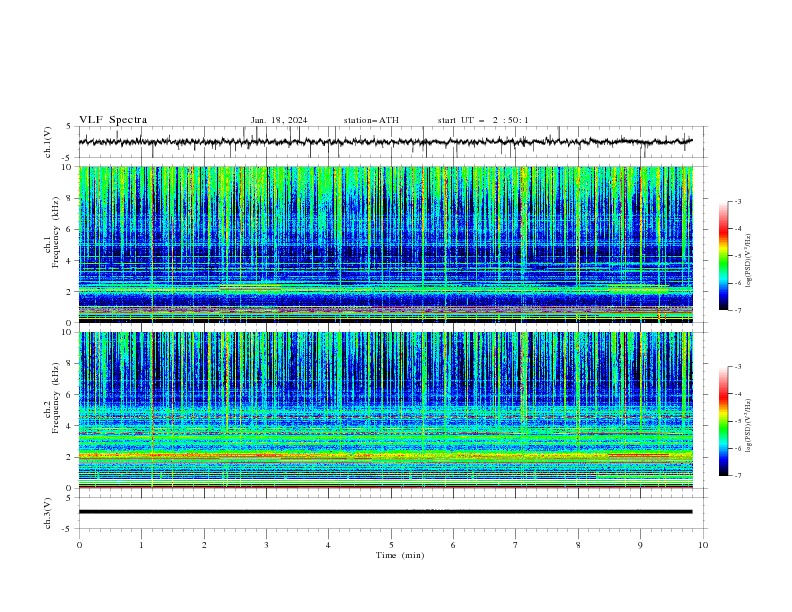Image resolution: width=792 pixels, height=612 pixels.
Task: Click time axis tick label "9"
Action: (x=640, y=545)
